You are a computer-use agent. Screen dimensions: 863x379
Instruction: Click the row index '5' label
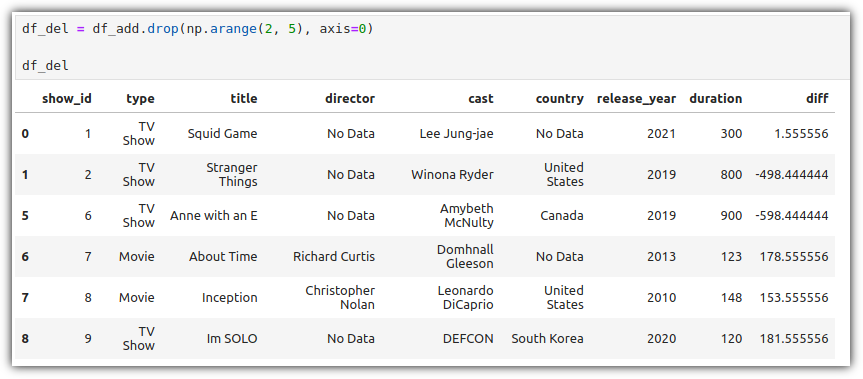[x=25, y=216]
